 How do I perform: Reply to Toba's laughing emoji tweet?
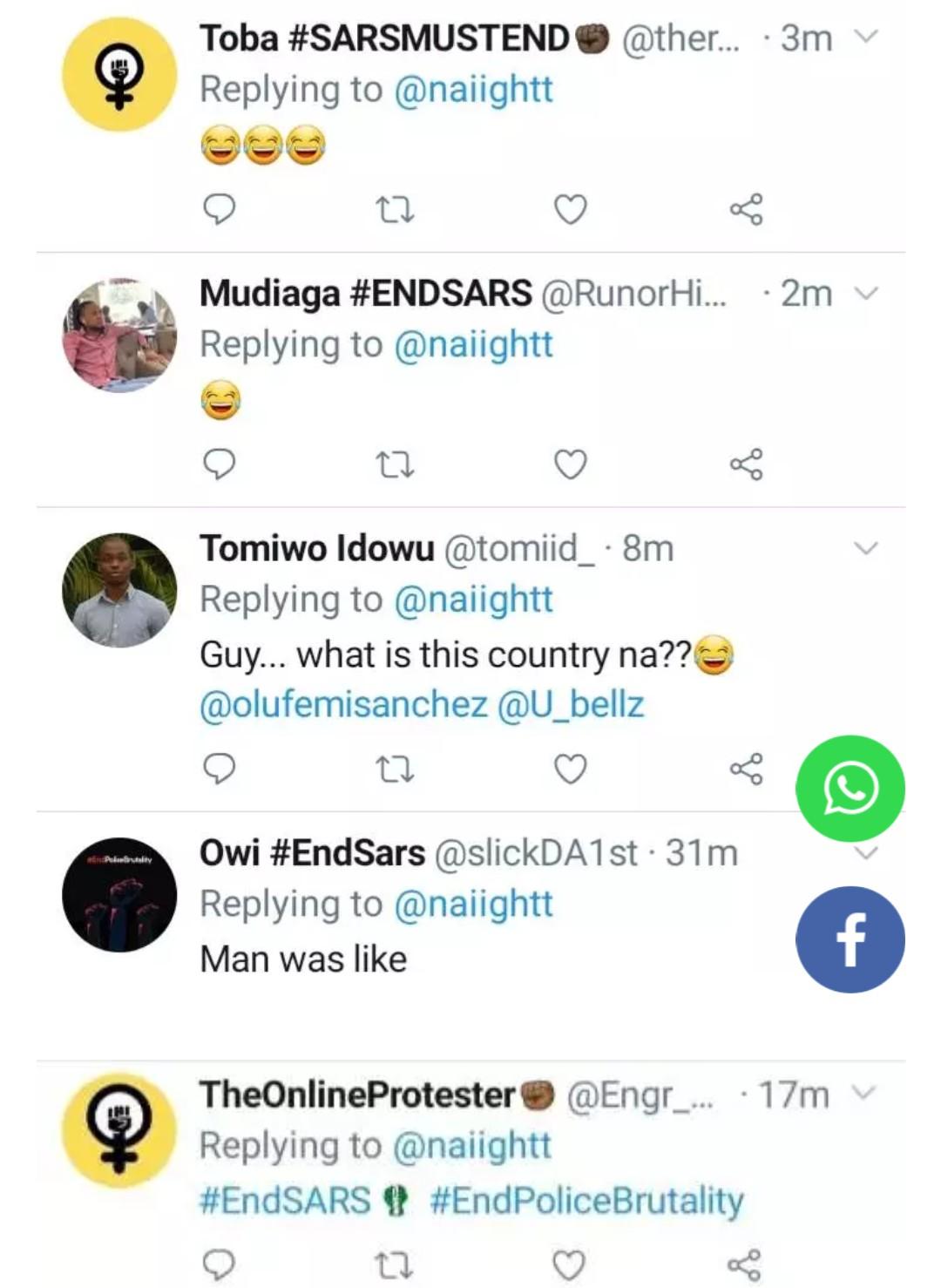tap(219, 209)
